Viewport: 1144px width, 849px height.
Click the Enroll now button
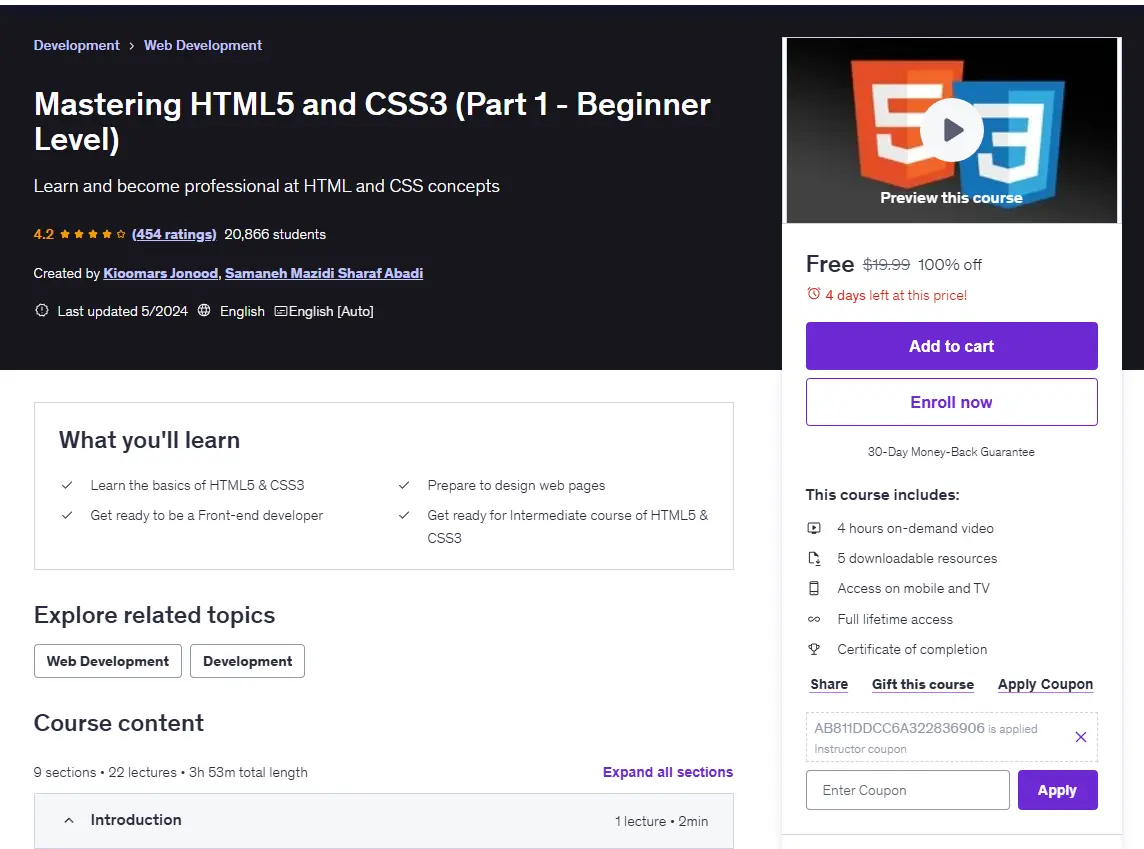(x=951, y=402)
